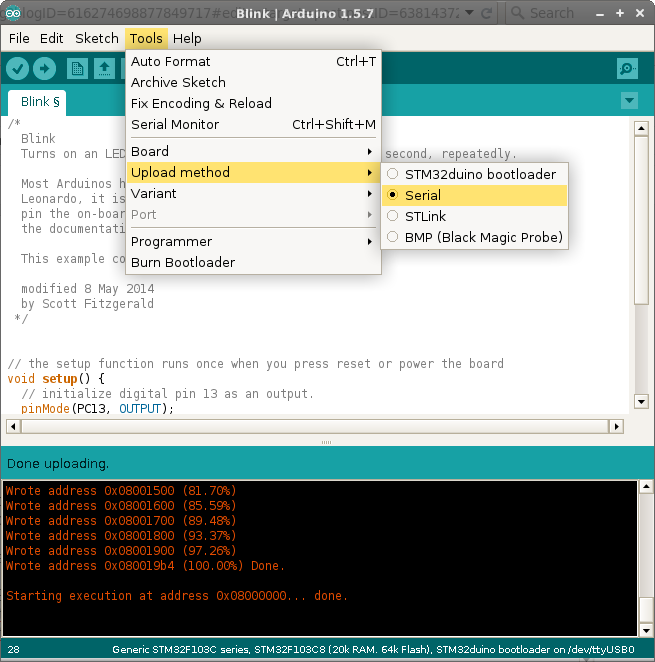Click the horizontal scrollbar left arrow
This screenshot has width=655, height=662.
point(13,426)
